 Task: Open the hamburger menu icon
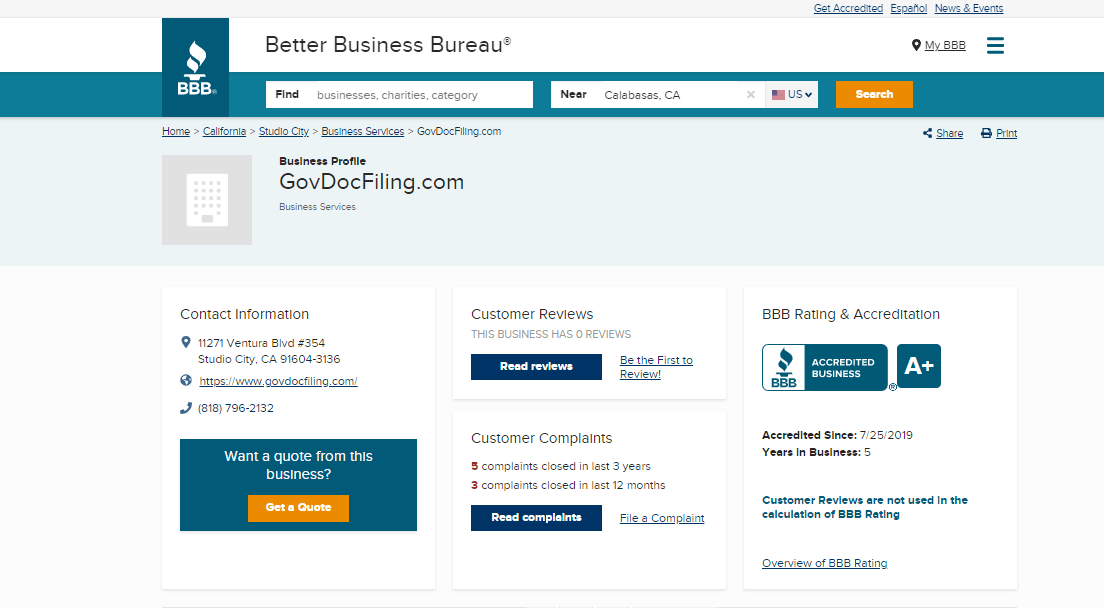click(995, 46)
